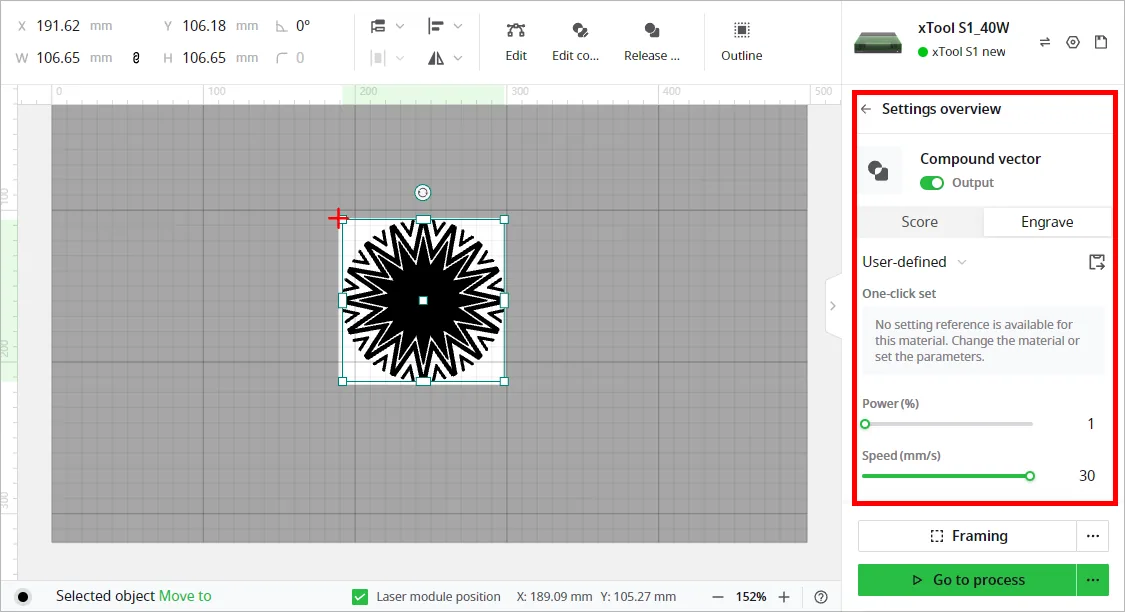The height and width of the screenshot is (612, 1125).
Task: Select the Engrave tab
Action: 1047,222
